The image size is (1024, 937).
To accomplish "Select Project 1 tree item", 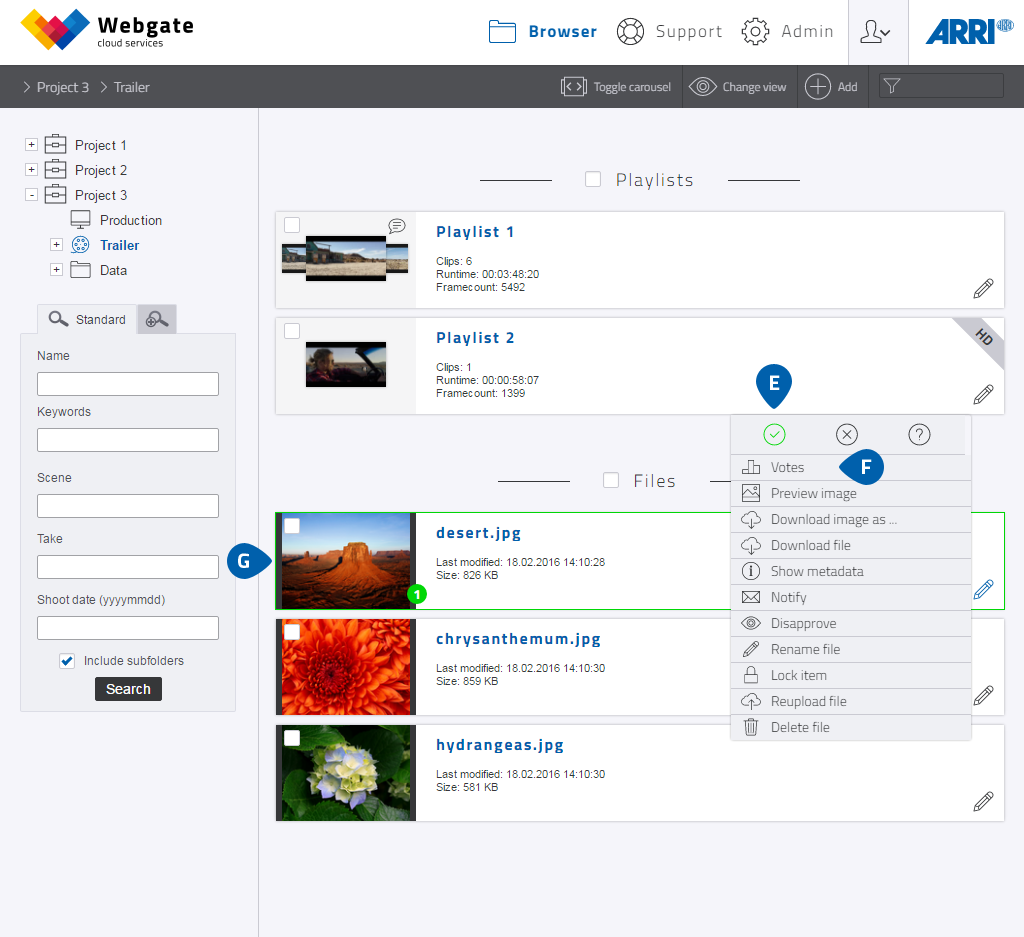I will (101, 146).
